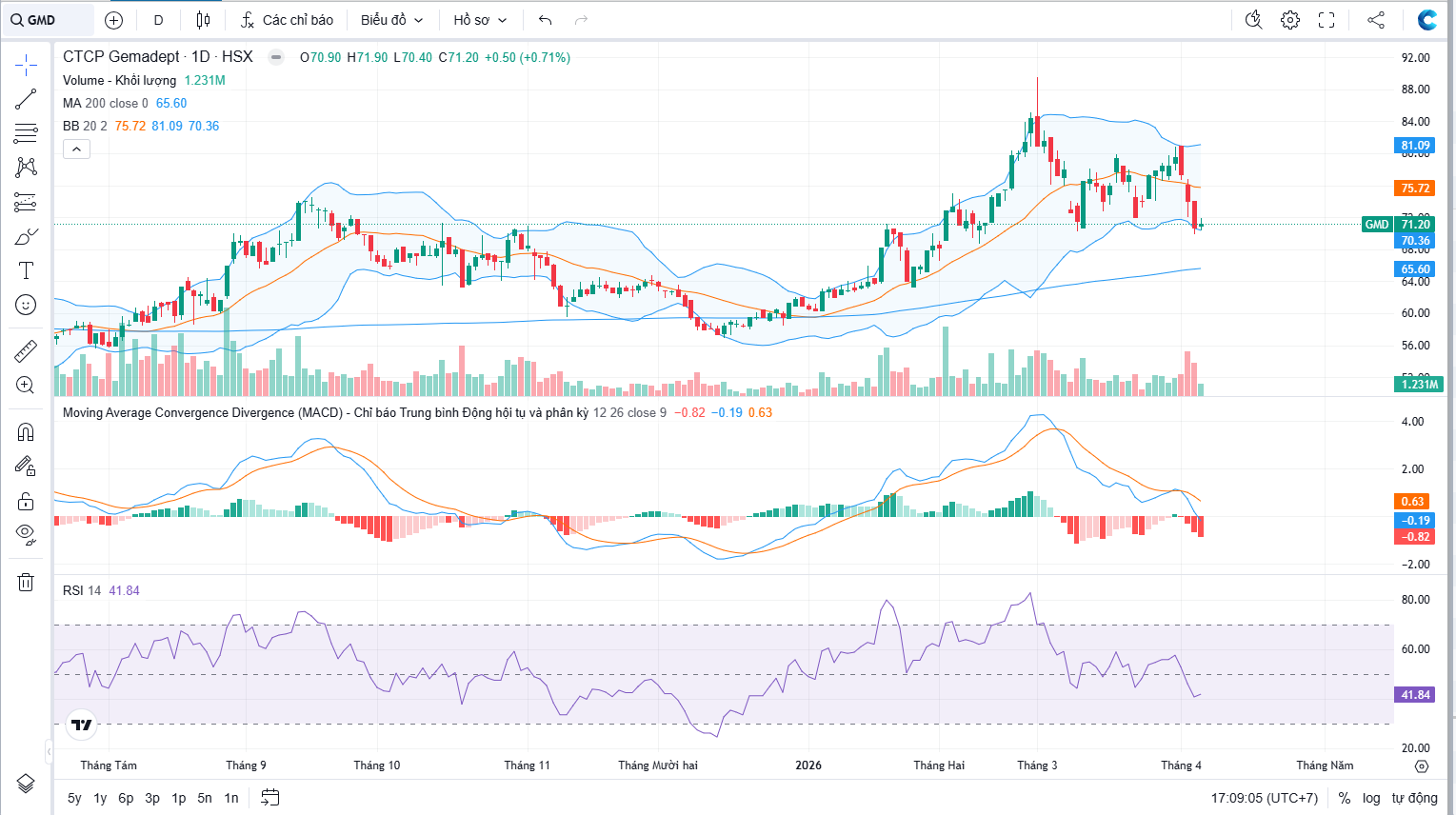Click the 1y time range button

click(100, 798)
